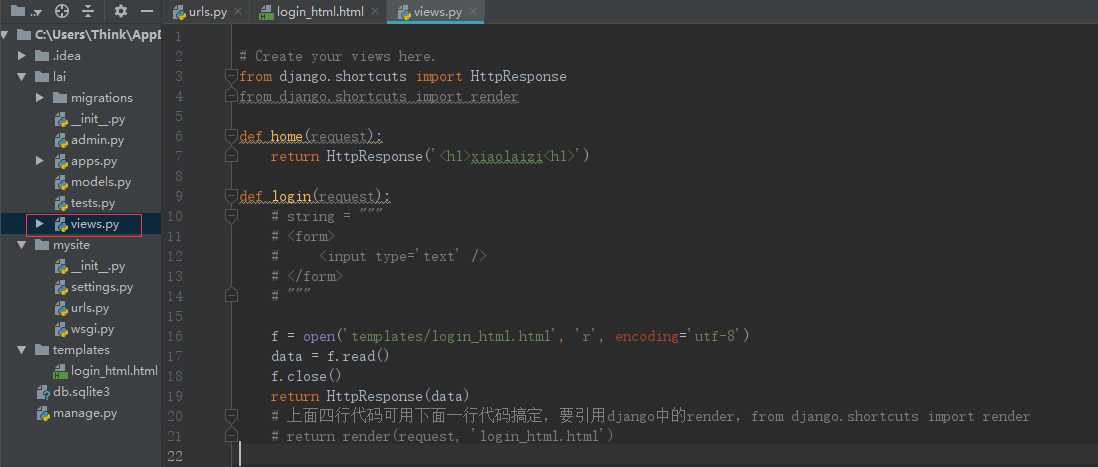Click the locate-current-file crosshair icon

coord(62,11)
